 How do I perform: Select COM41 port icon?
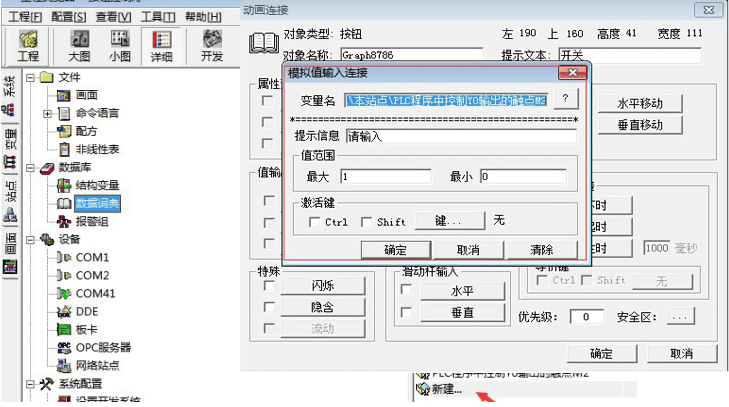coord(64,294)
